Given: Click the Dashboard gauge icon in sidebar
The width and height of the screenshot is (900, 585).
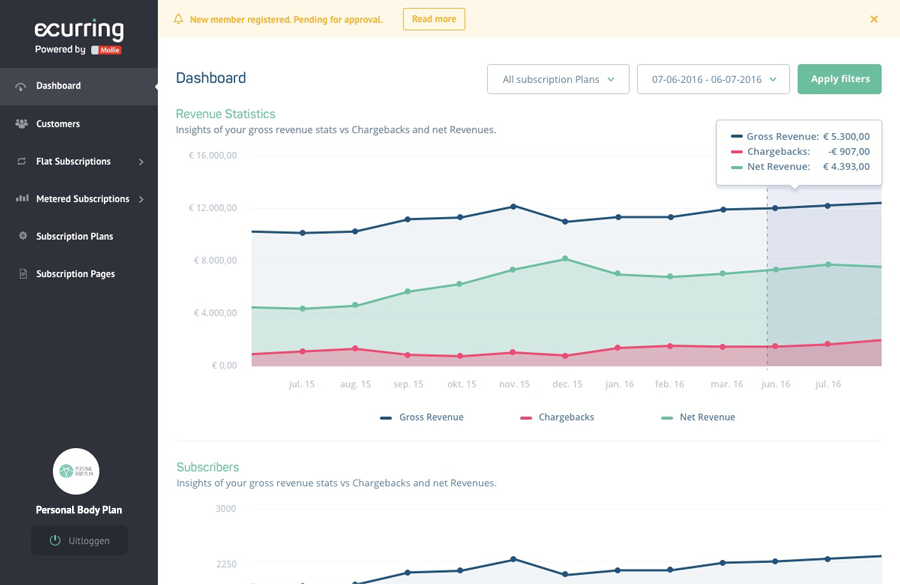Looking at the screenshot, I should pos(21,86).
